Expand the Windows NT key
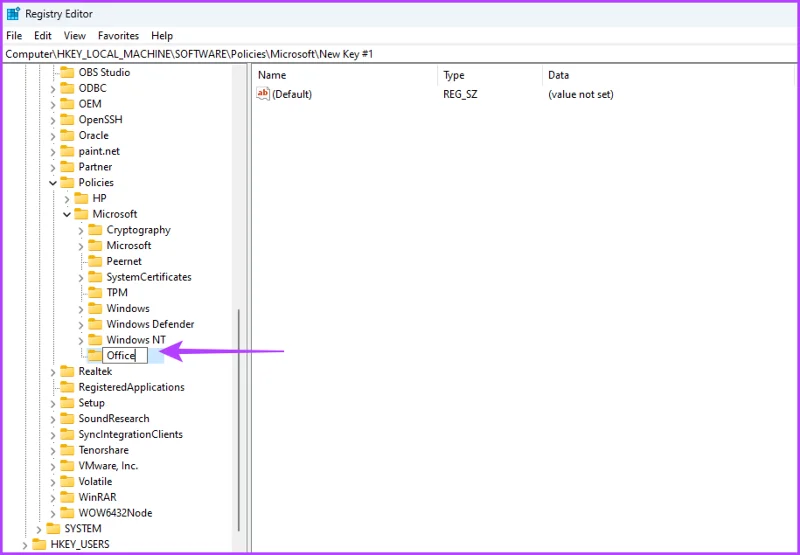800x555 pixels. click(81, 340)
